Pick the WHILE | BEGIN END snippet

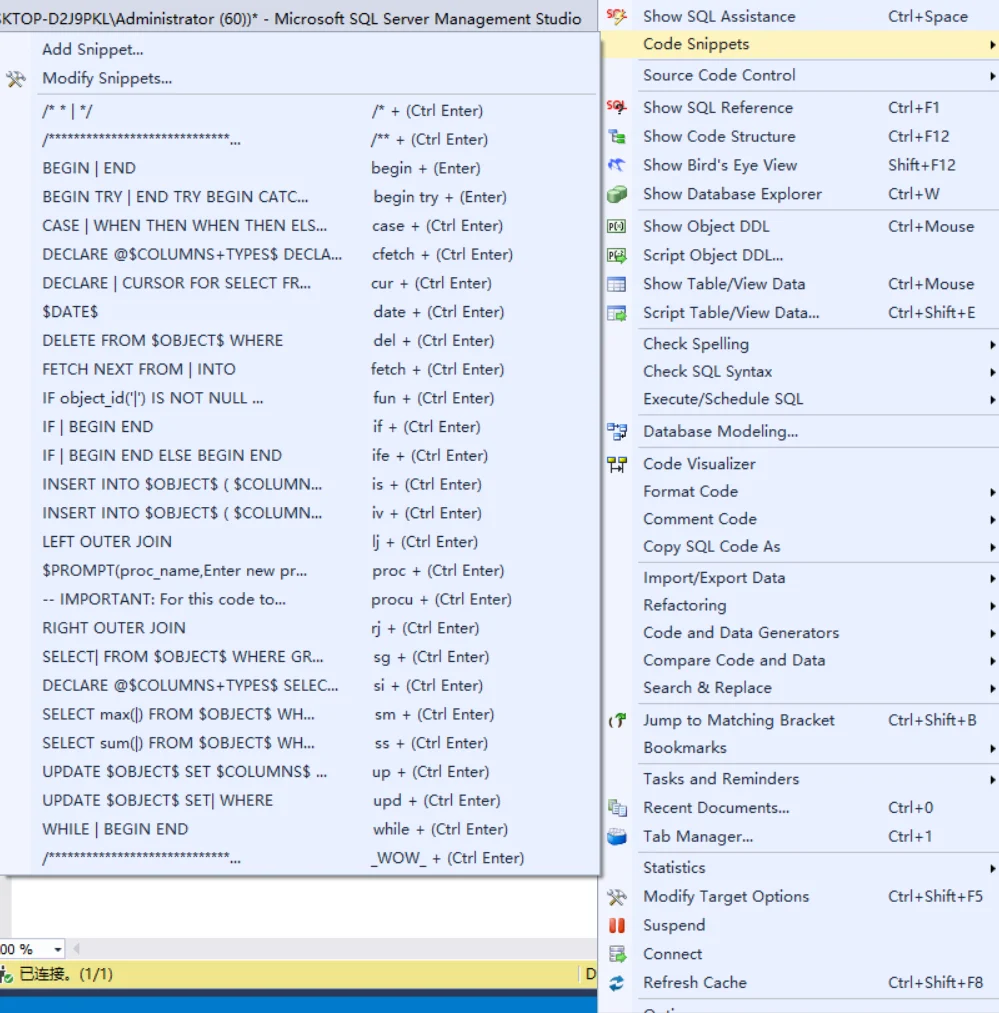pyautogui.click(x=299, y=829)
